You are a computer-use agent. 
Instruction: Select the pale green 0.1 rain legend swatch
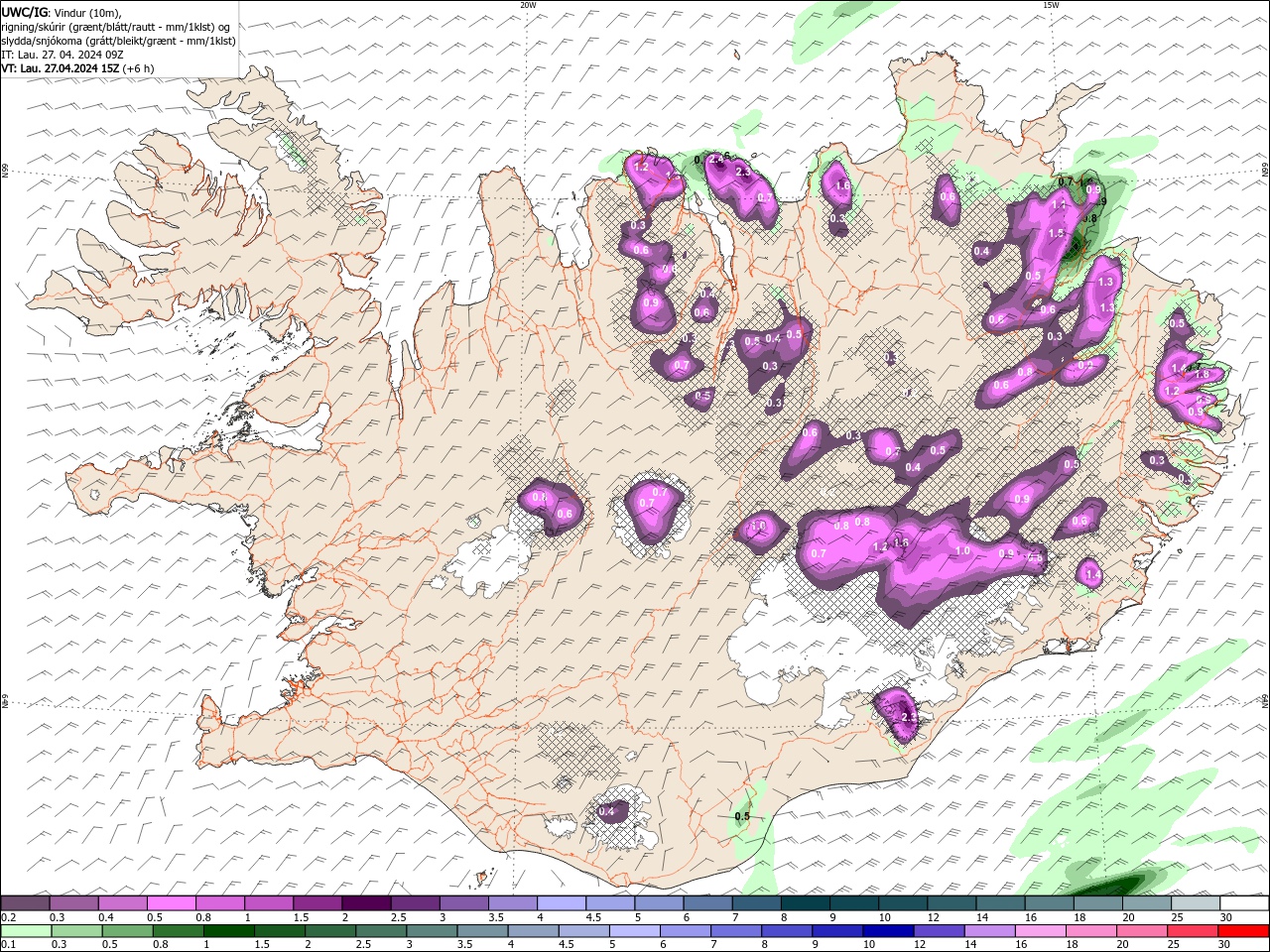(x=25, y=931)
